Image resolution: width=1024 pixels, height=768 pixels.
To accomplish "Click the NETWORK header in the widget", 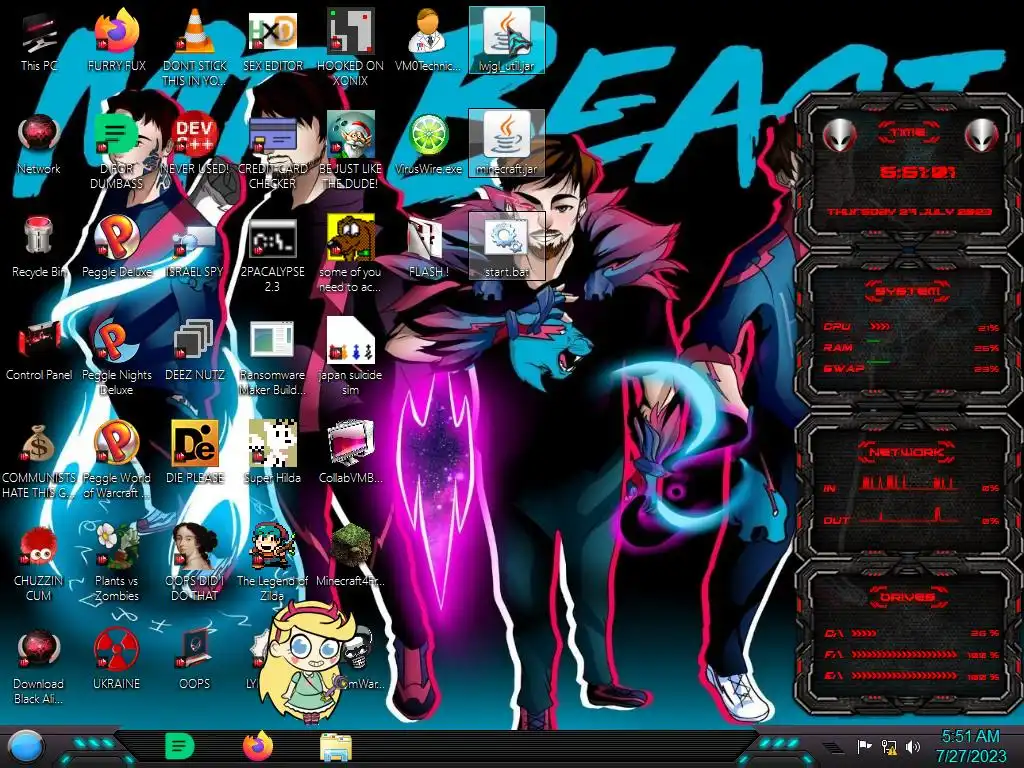I will 907,452.
